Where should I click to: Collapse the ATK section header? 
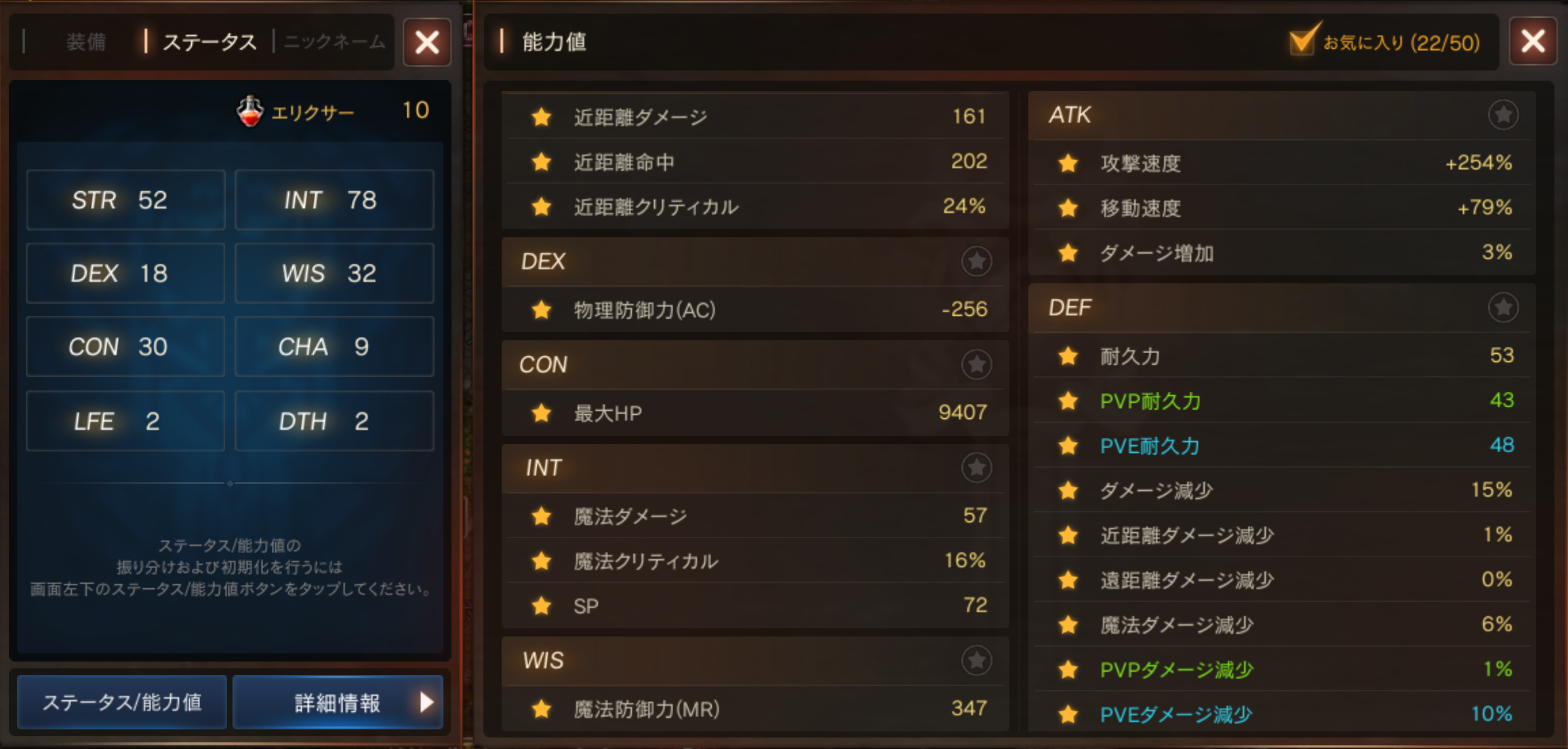coord(1281,115)
